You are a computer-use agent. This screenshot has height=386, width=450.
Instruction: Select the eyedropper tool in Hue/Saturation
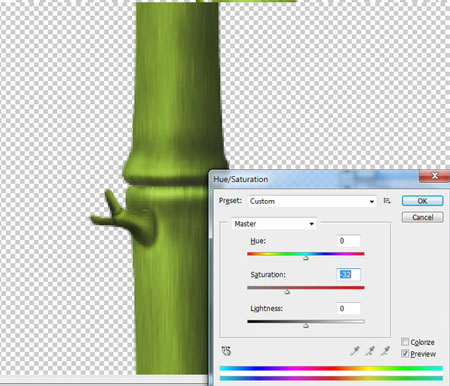355,351
